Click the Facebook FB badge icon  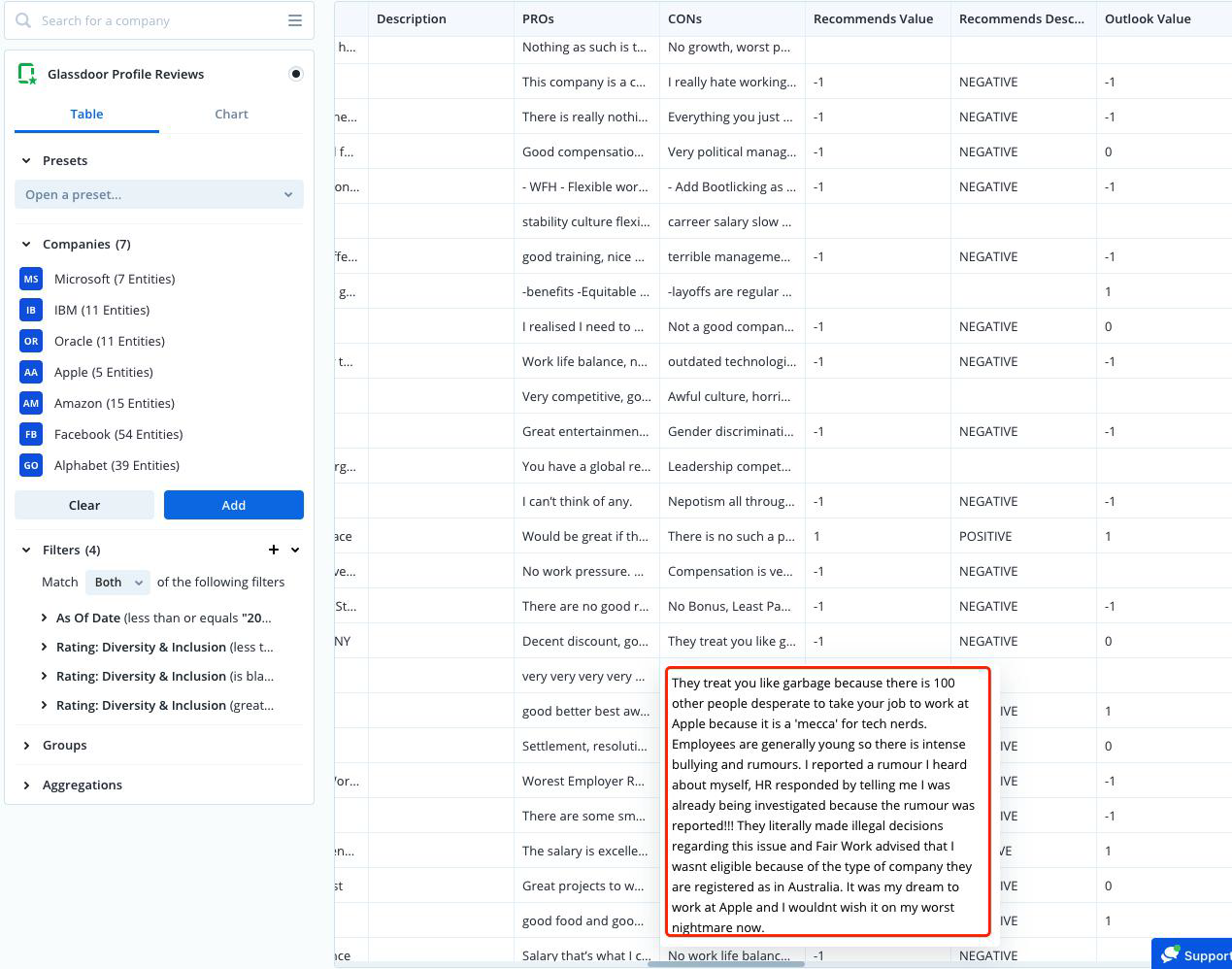click(31, 434)
